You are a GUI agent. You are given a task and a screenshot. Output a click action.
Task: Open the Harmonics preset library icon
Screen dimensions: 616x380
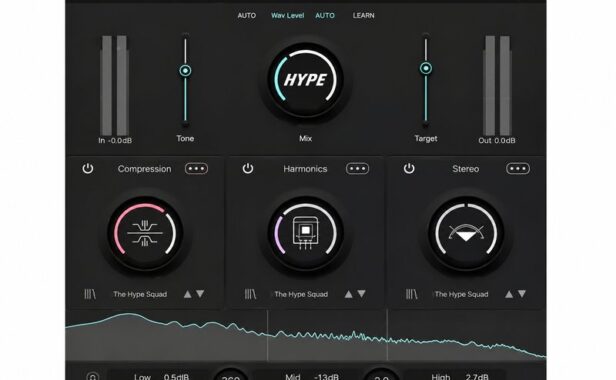click(x=250, y=294)
